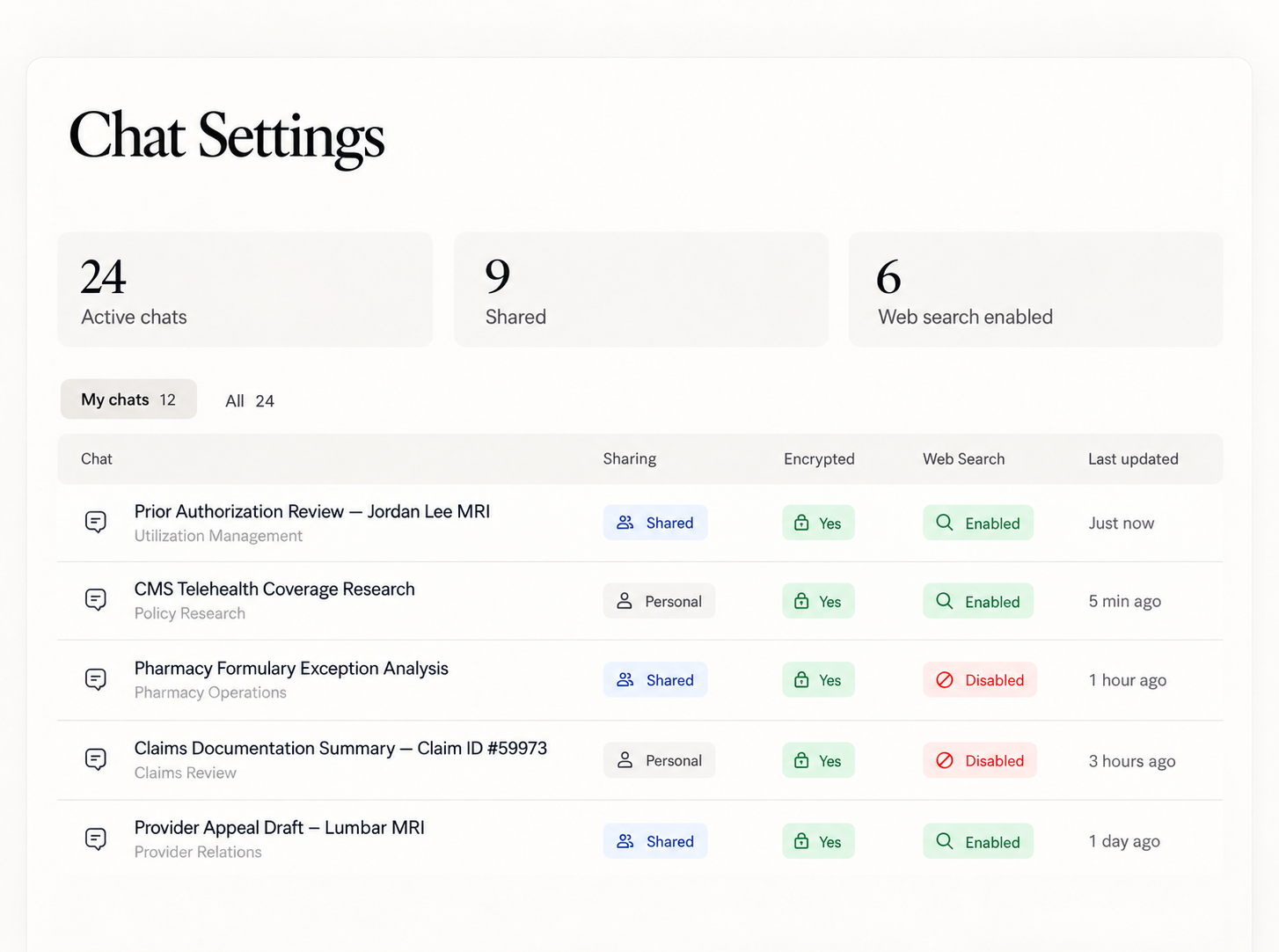Image resolution: width=1279 pixels, height=952 pixels.
Task: Click chat icon for CMS Telehealth Coverage Research
Action: click(x=96, y=600)
